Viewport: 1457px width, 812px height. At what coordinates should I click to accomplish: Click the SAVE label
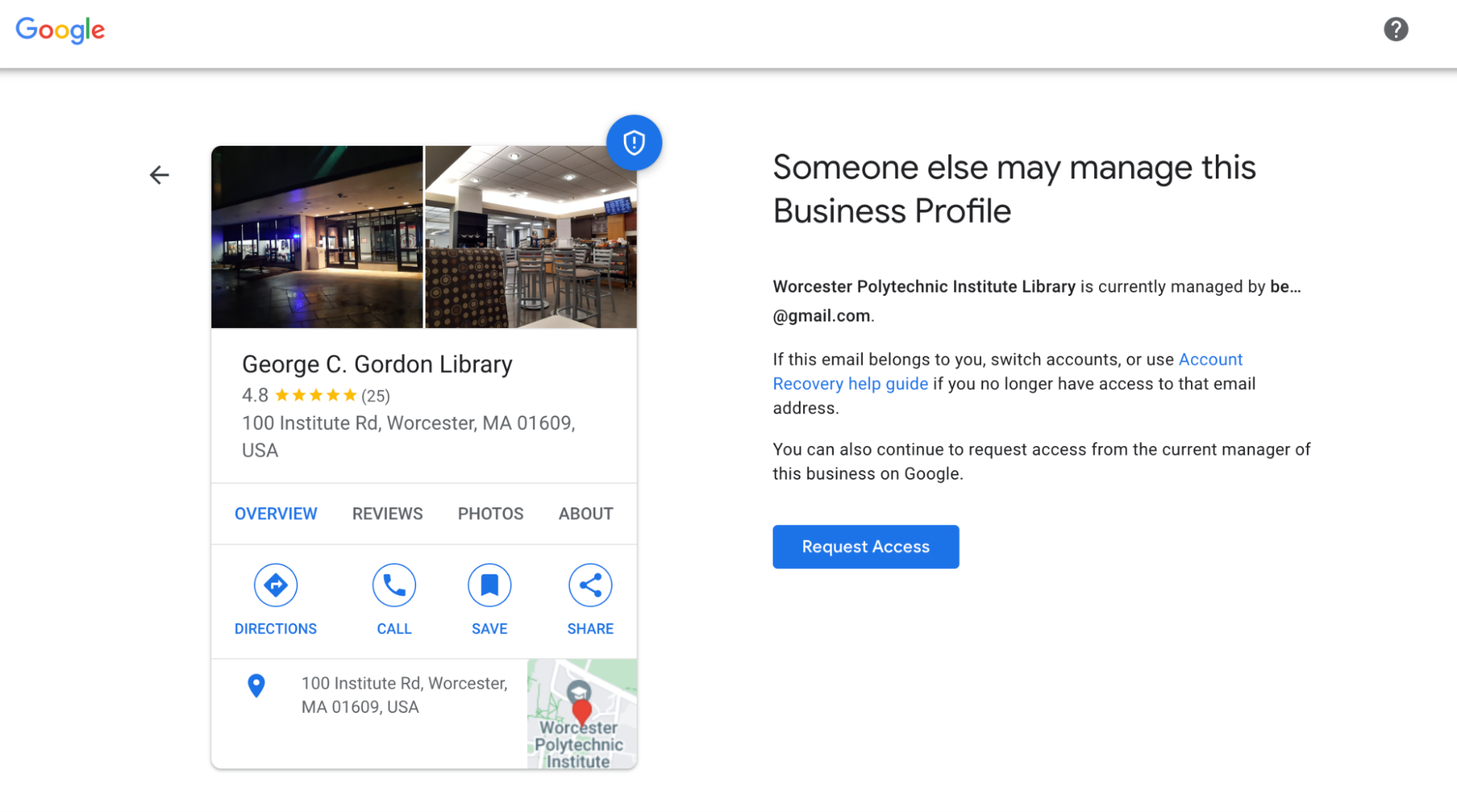[490, 628]
